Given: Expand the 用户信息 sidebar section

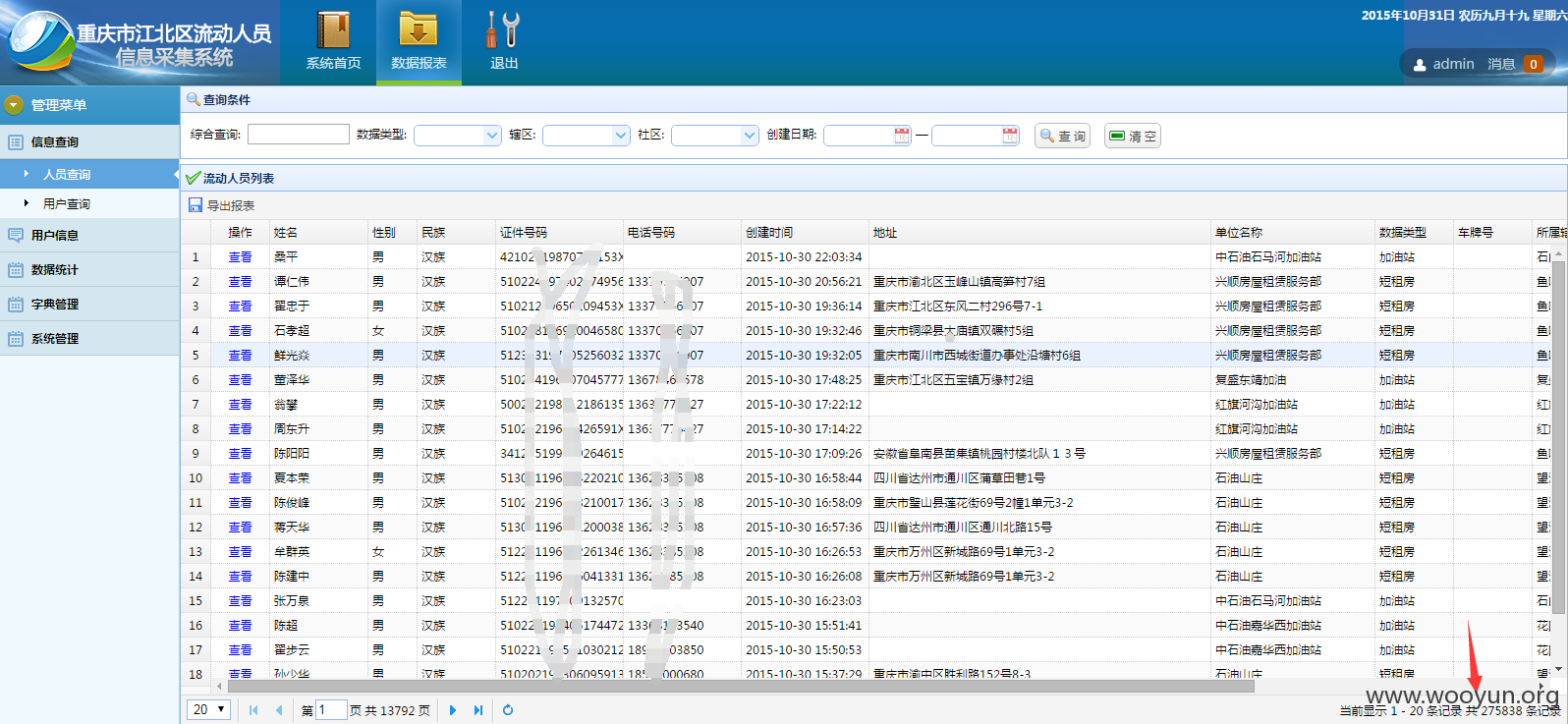Looking at the screenshot, I should (x=89, y=236).
